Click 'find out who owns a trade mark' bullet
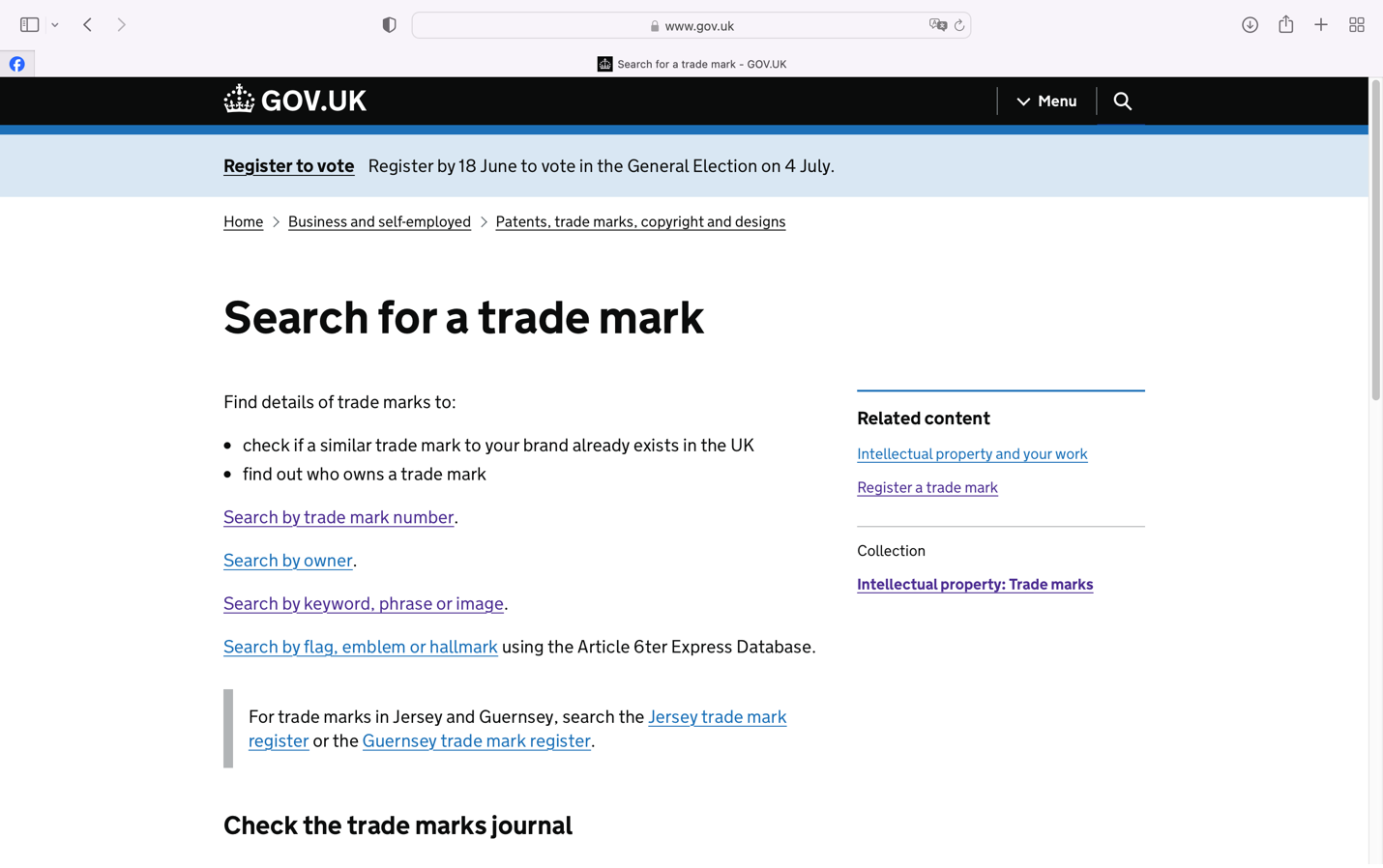The image size is (1383, 868). pos(365,475)
